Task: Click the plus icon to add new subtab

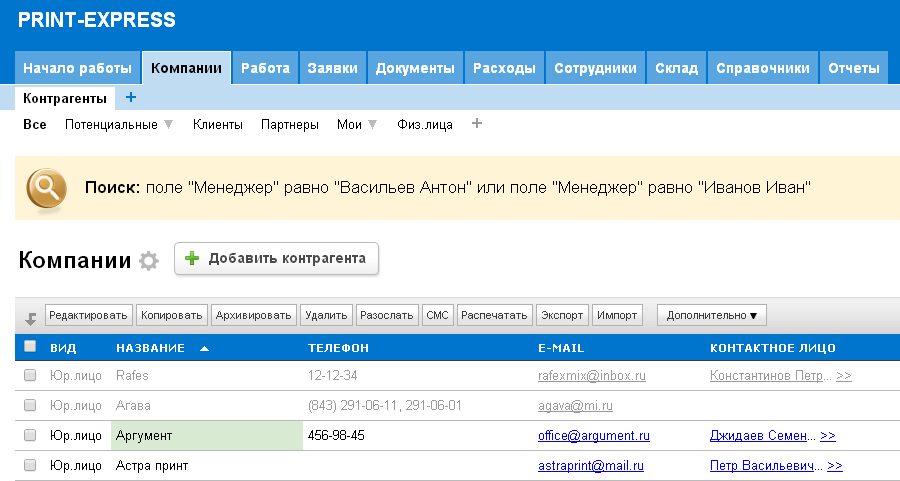Action: coord(131,98)
